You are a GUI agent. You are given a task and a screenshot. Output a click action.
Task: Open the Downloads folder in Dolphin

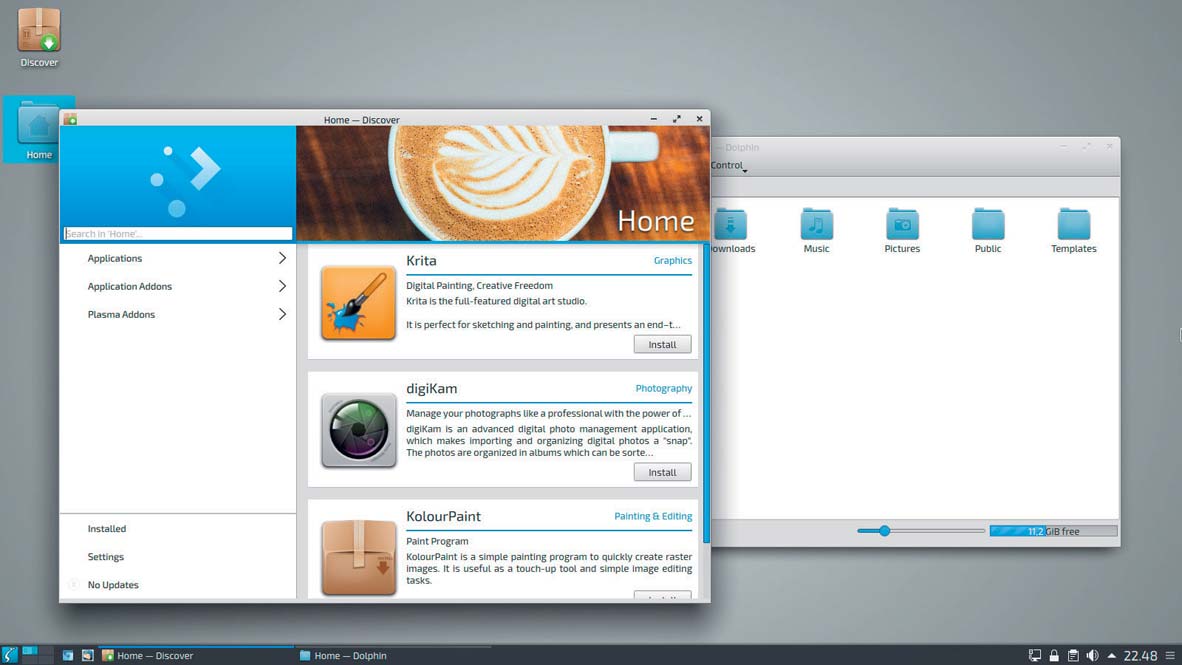click(x=731, y=231)
